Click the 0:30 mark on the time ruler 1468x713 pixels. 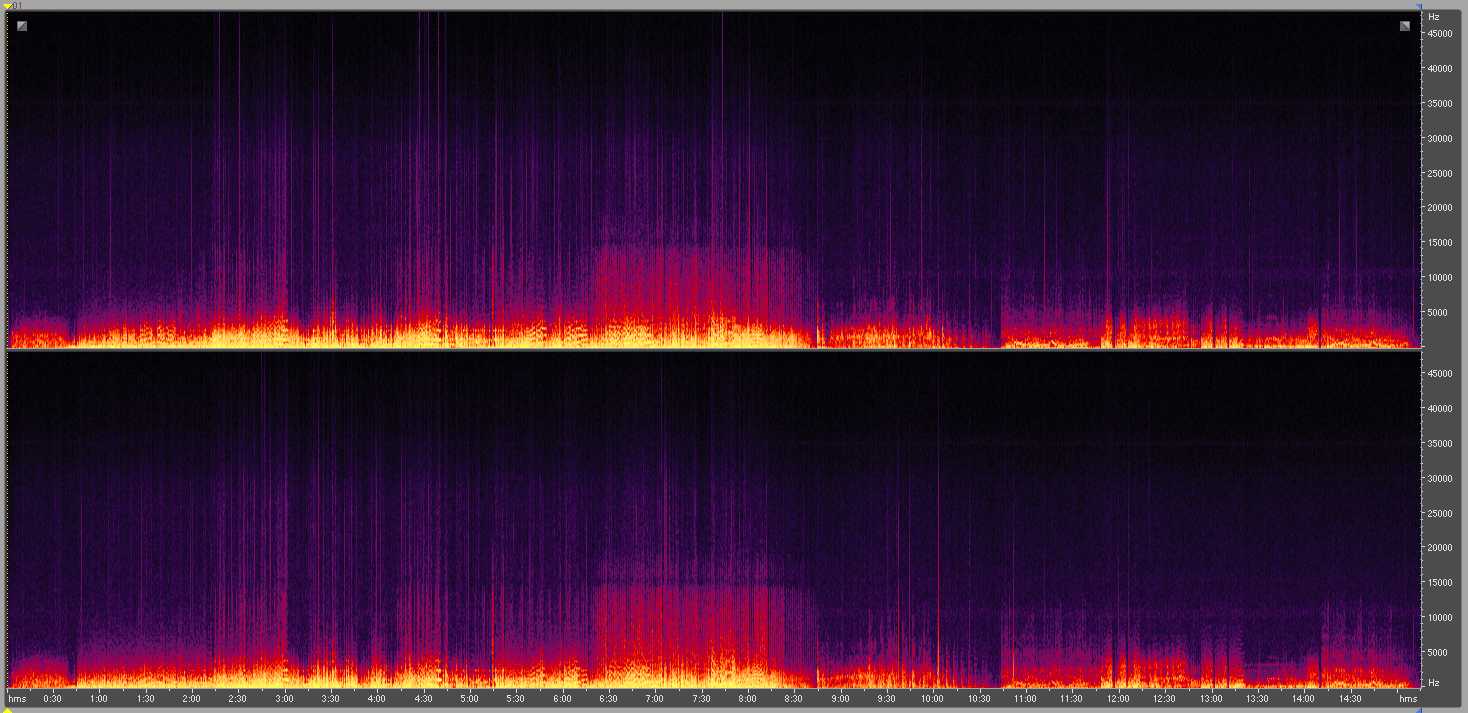pos(53,698)
